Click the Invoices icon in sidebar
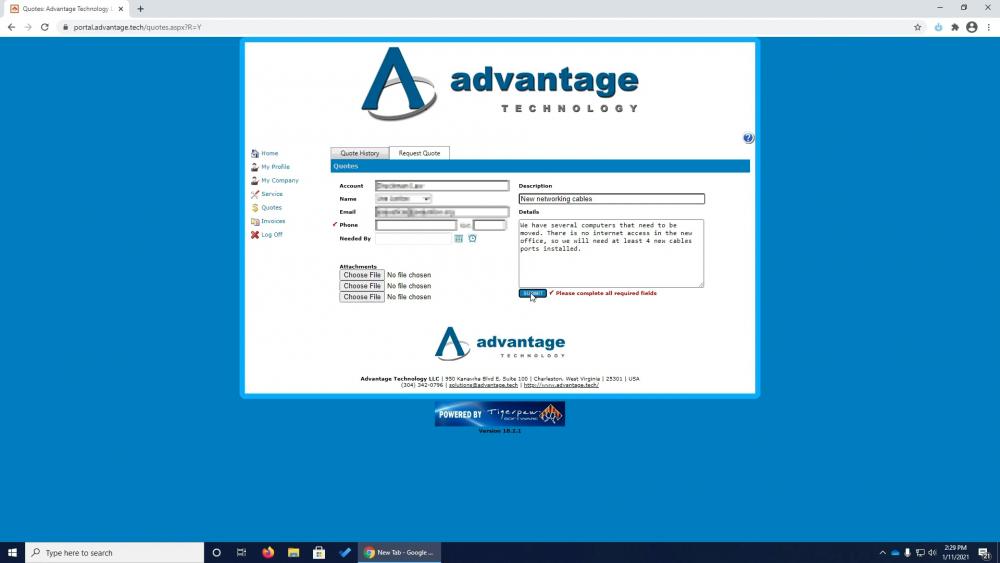The image size is (1000, 563). point(254,221)
